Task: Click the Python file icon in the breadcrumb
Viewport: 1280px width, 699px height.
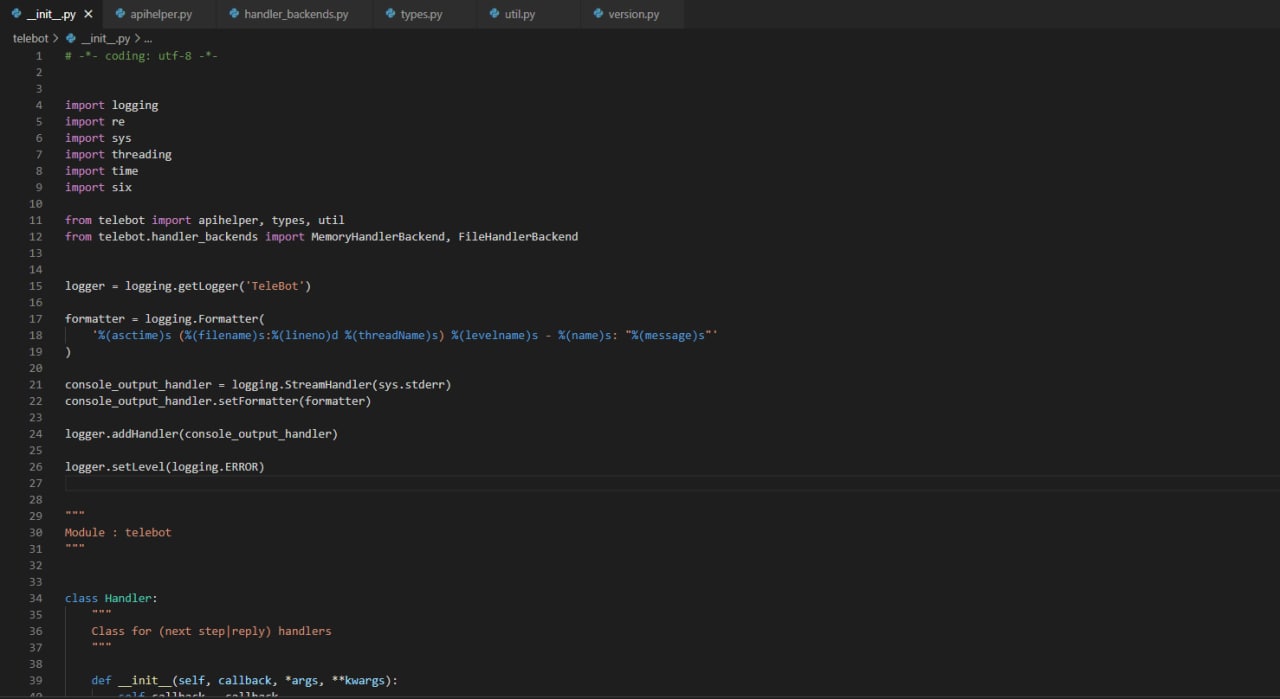Action: [x=70, y=38]
